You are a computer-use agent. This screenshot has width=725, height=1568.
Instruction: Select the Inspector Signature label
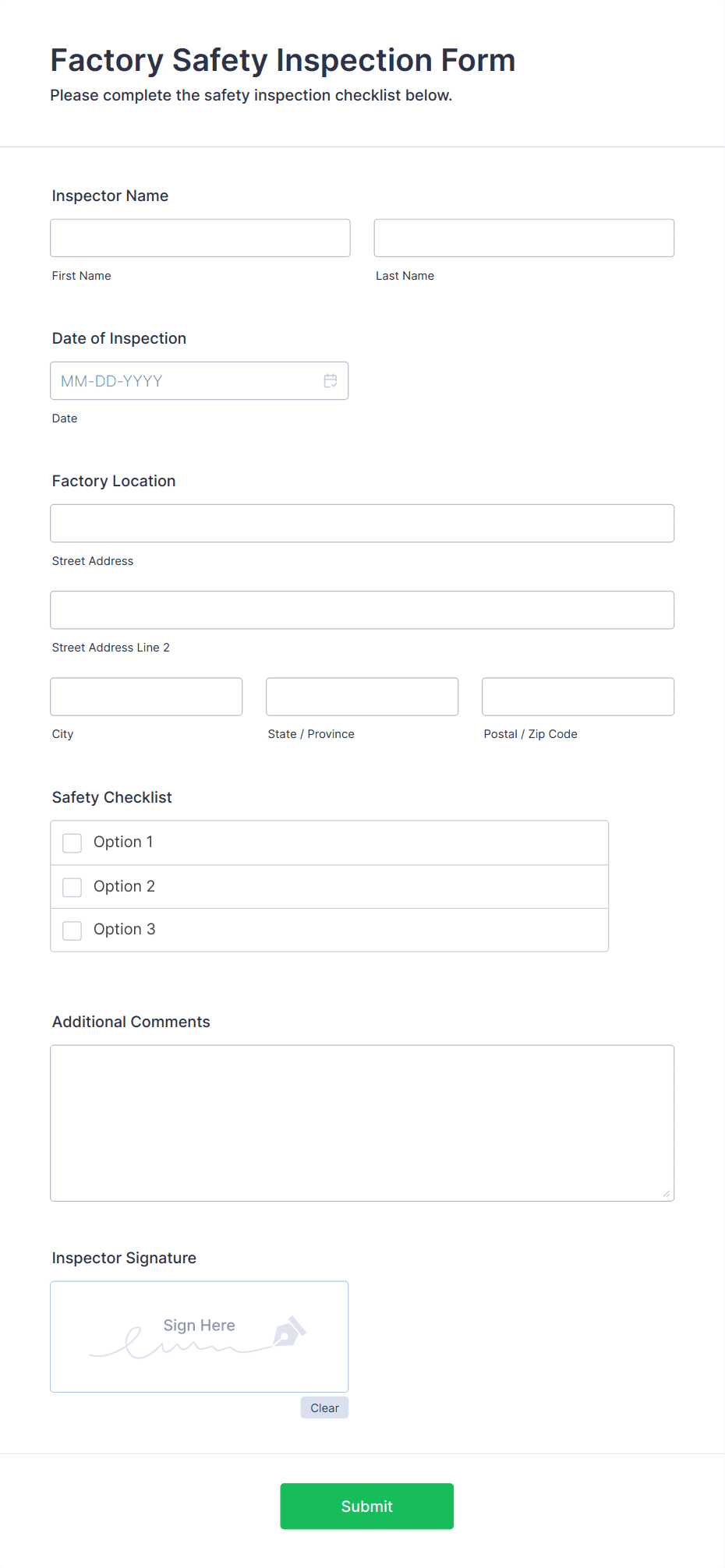(124, 1257)
